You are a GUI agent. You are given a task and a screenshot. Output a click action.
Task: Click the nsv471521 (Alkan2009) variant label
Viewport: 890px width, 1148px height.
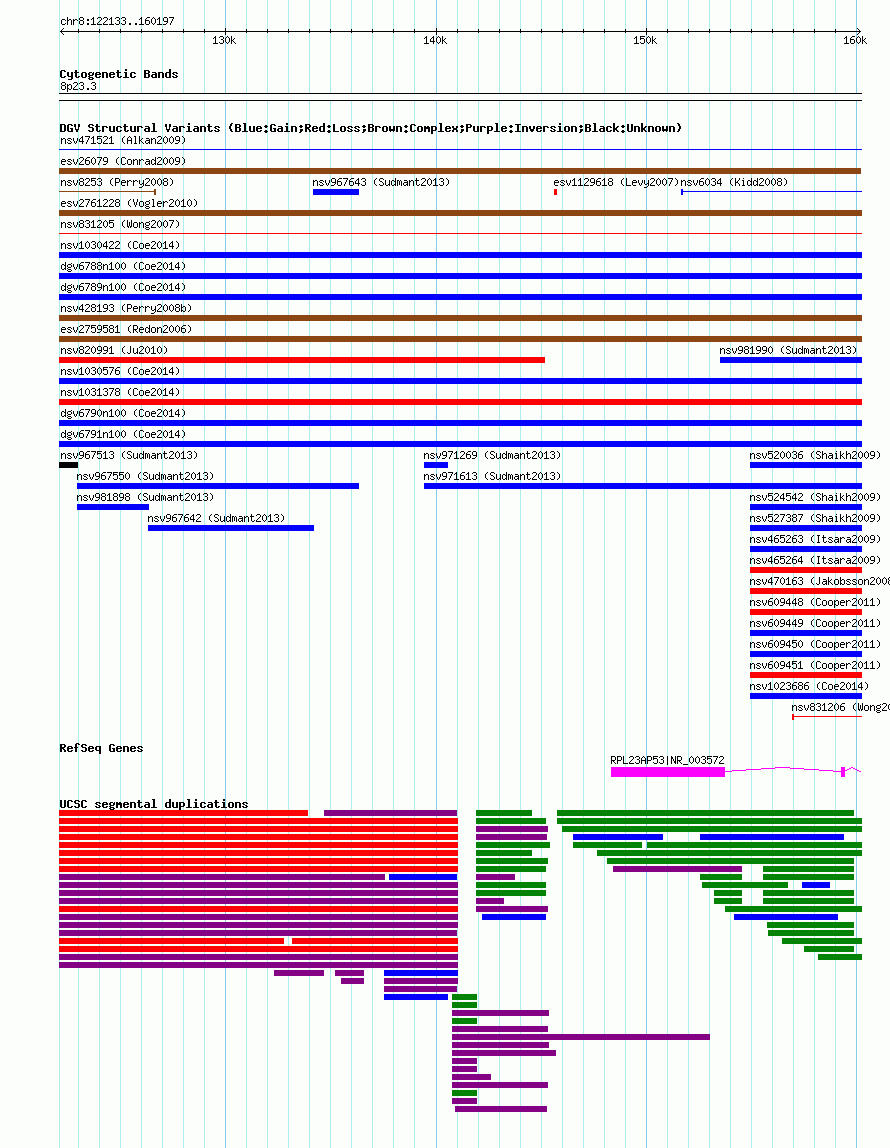pos(123,140)
